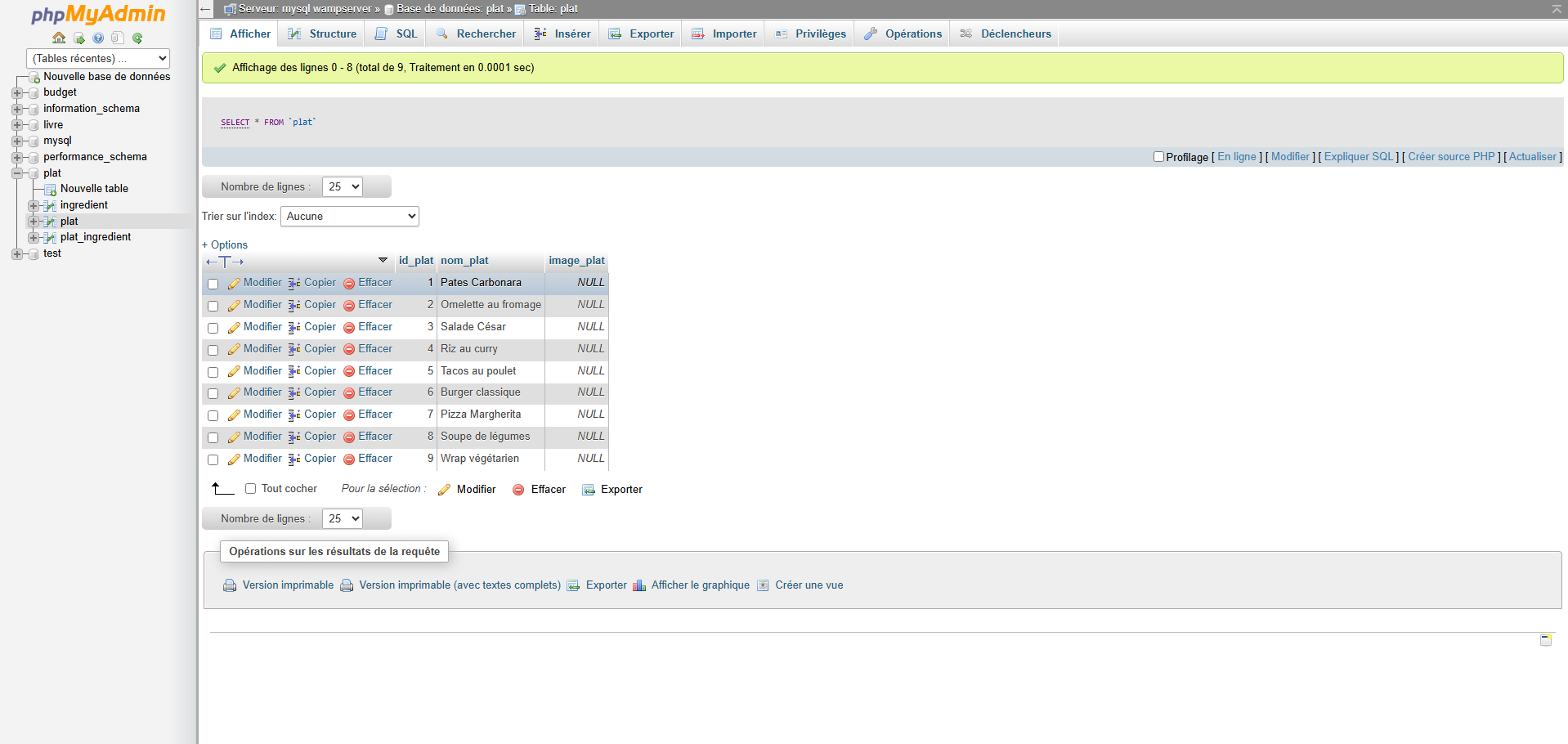Click the red Effacer icon for Salade César

point(348,327)
